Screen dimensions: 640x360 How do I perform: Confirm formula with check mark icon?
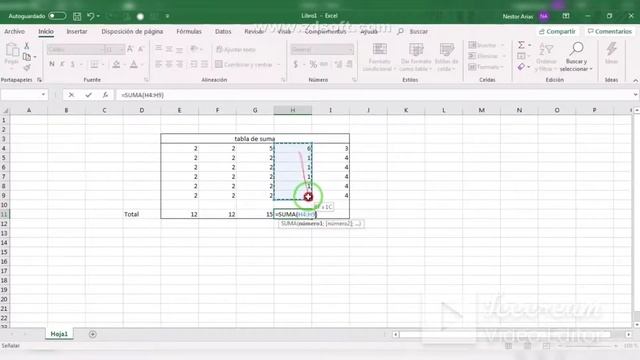tap(88, 95)
